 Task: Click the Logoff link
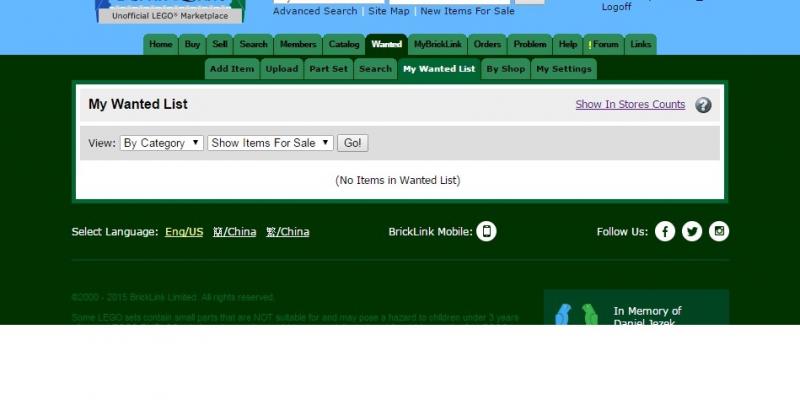click(616, 7)
